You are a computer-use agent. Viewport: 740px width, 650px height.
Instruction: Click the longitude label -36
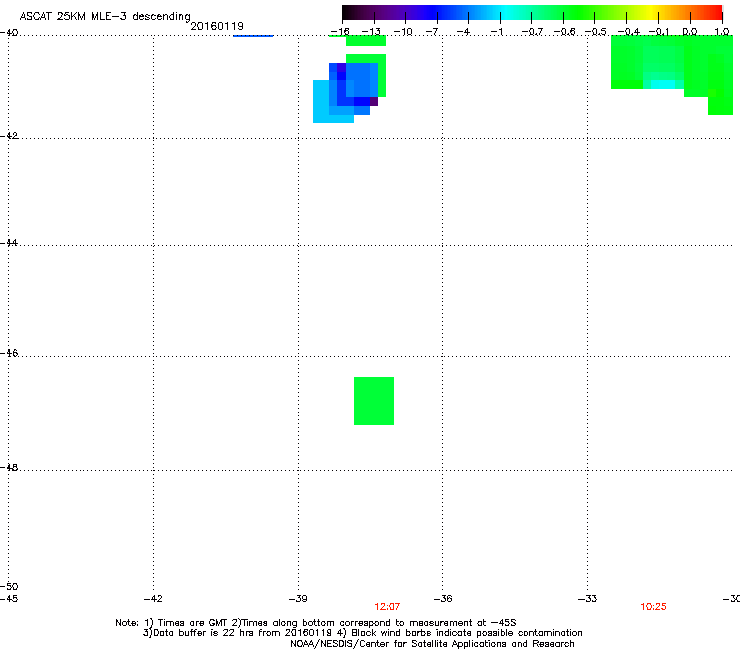[443, 599]
